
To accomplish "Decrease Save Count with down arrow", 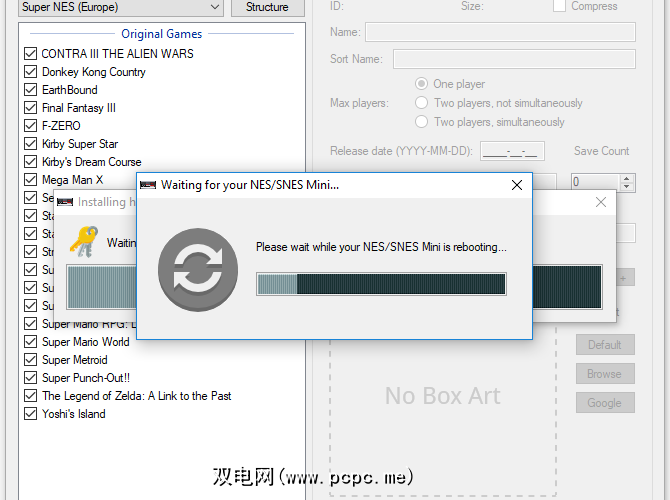I will (x=626, y=186).
